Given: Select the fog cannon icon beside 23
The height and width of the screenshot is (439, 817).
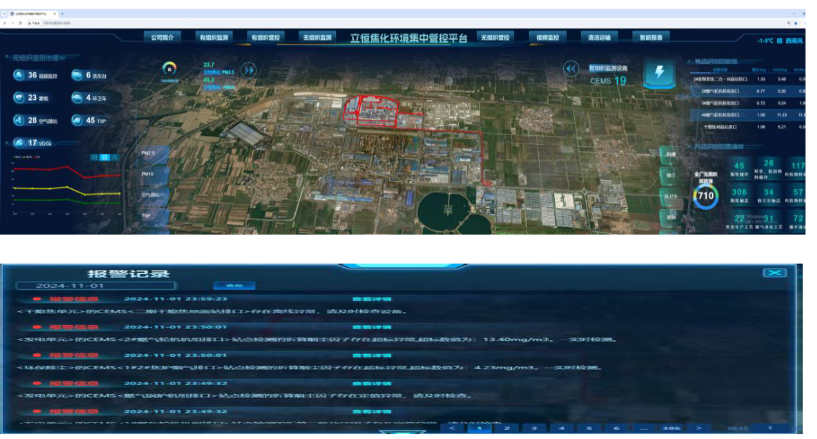Looking at the screenshot, I should (x=19, y=97).
